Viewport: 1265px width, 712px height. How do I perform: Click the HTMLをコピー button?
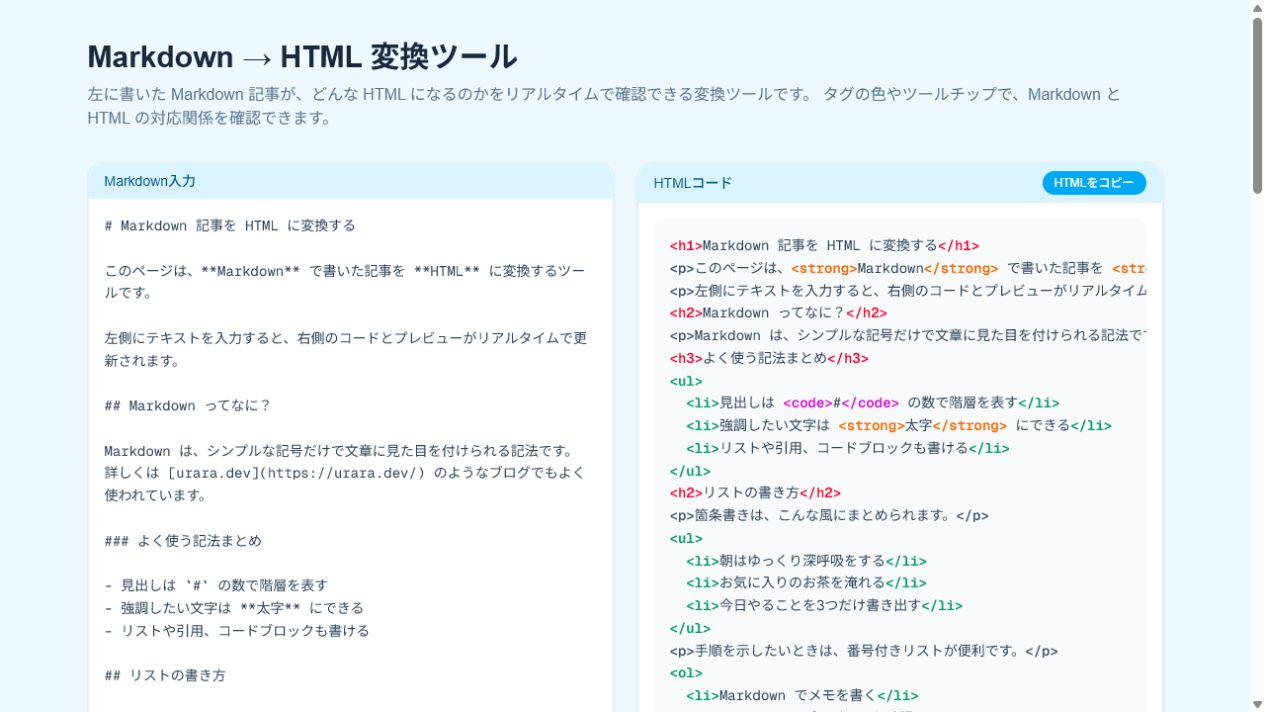[1094, 183]
